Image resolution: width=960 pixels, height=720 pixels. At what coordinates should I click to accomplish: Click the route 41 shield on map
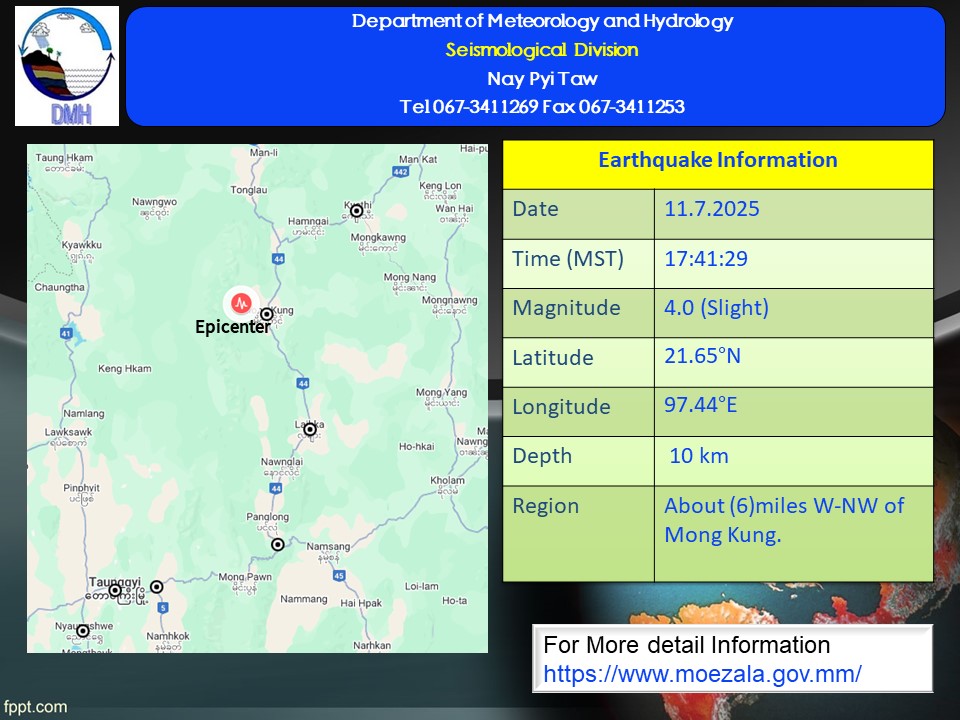(66, 334)
